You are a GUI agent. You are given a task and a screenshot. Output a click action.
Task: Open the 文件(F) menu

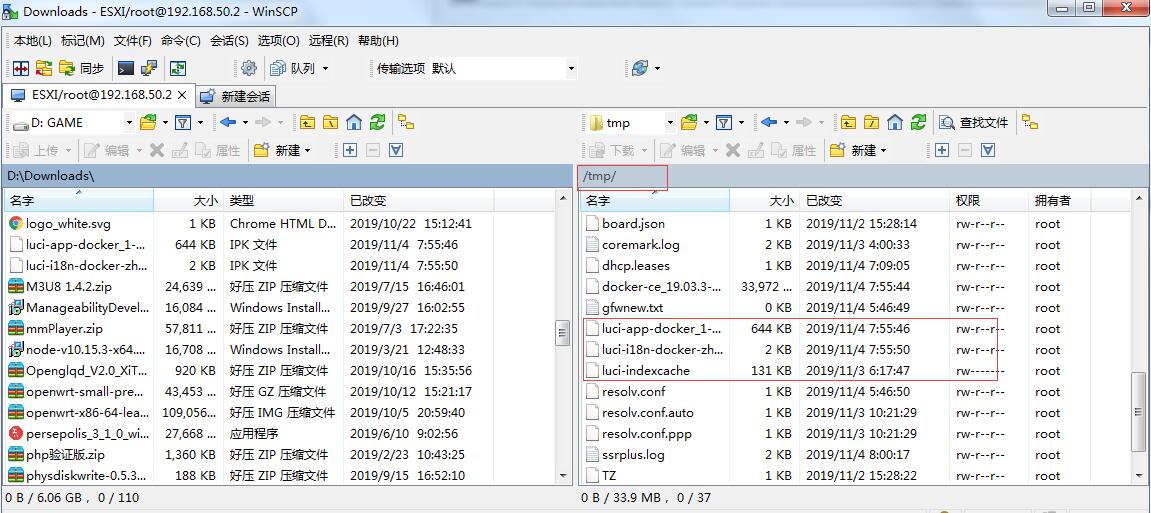click(133, 41)
